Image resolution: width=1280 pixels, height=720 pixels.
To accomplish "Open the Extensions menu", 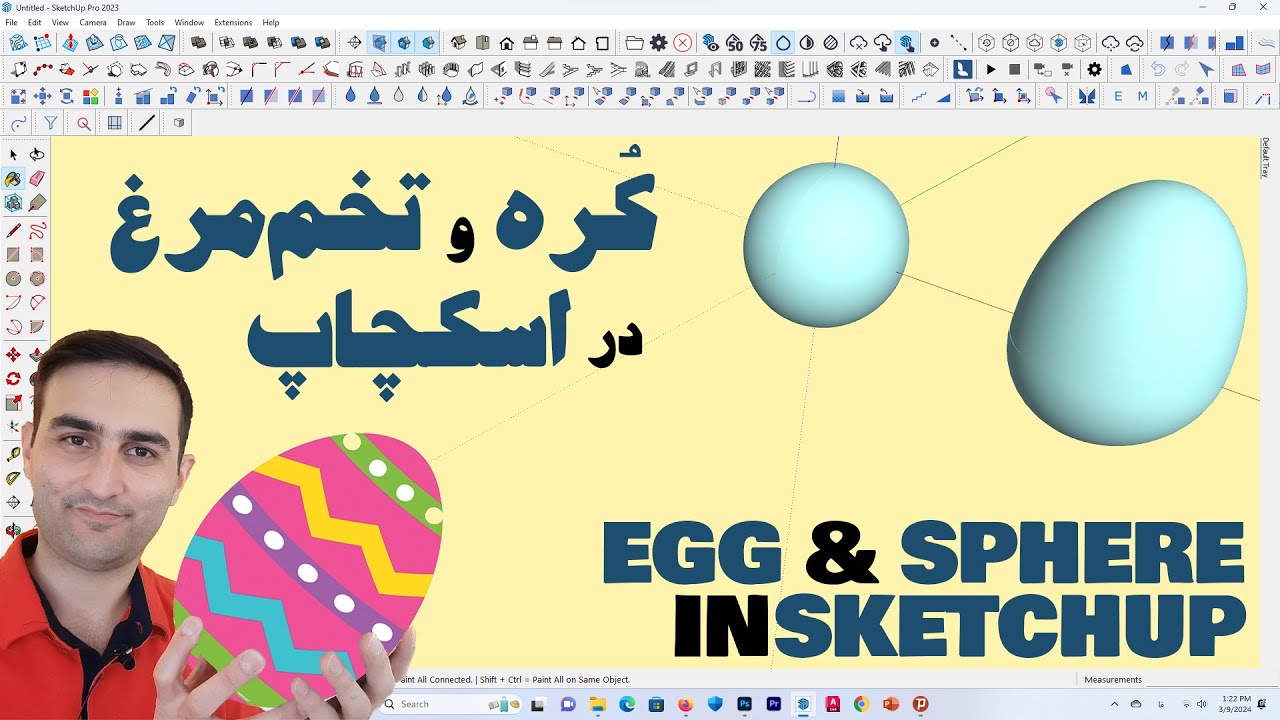I will pos(233,22).
